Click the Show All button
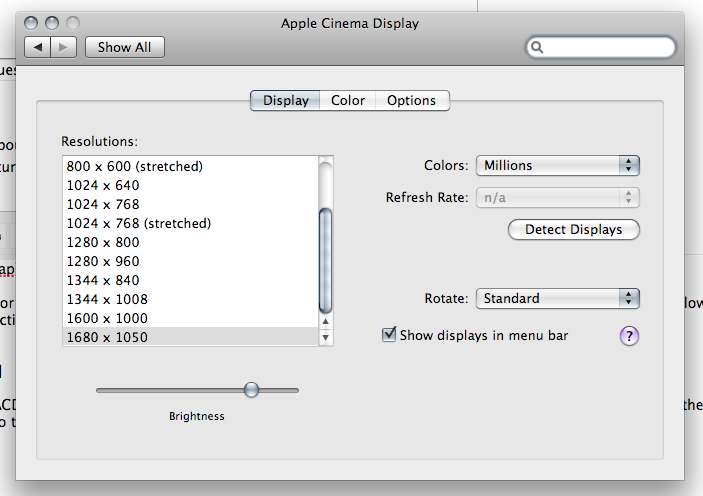 (125, 47)
